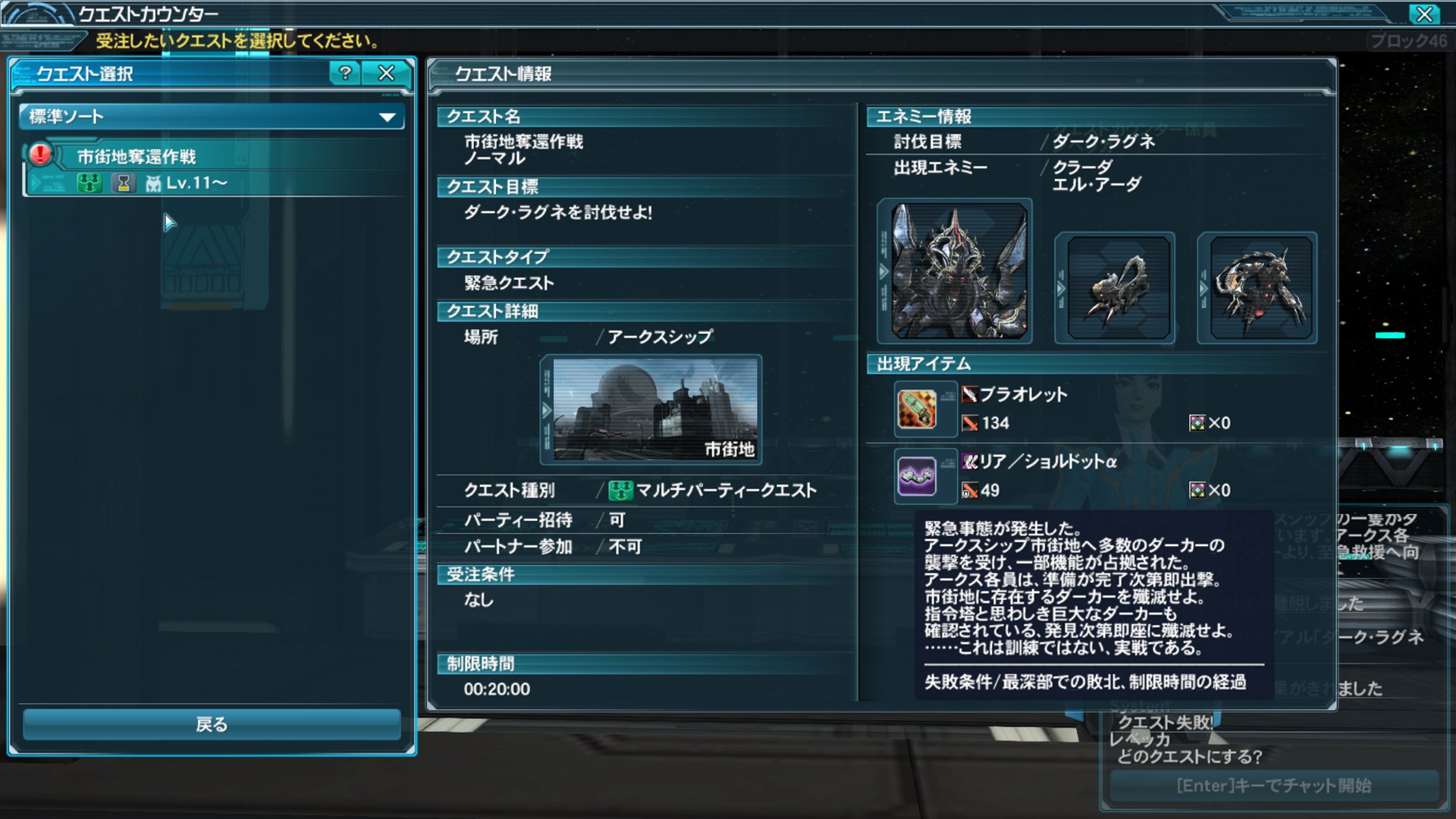Expand the 市街地 location image arrow
1456x819 pixels.
546,410
